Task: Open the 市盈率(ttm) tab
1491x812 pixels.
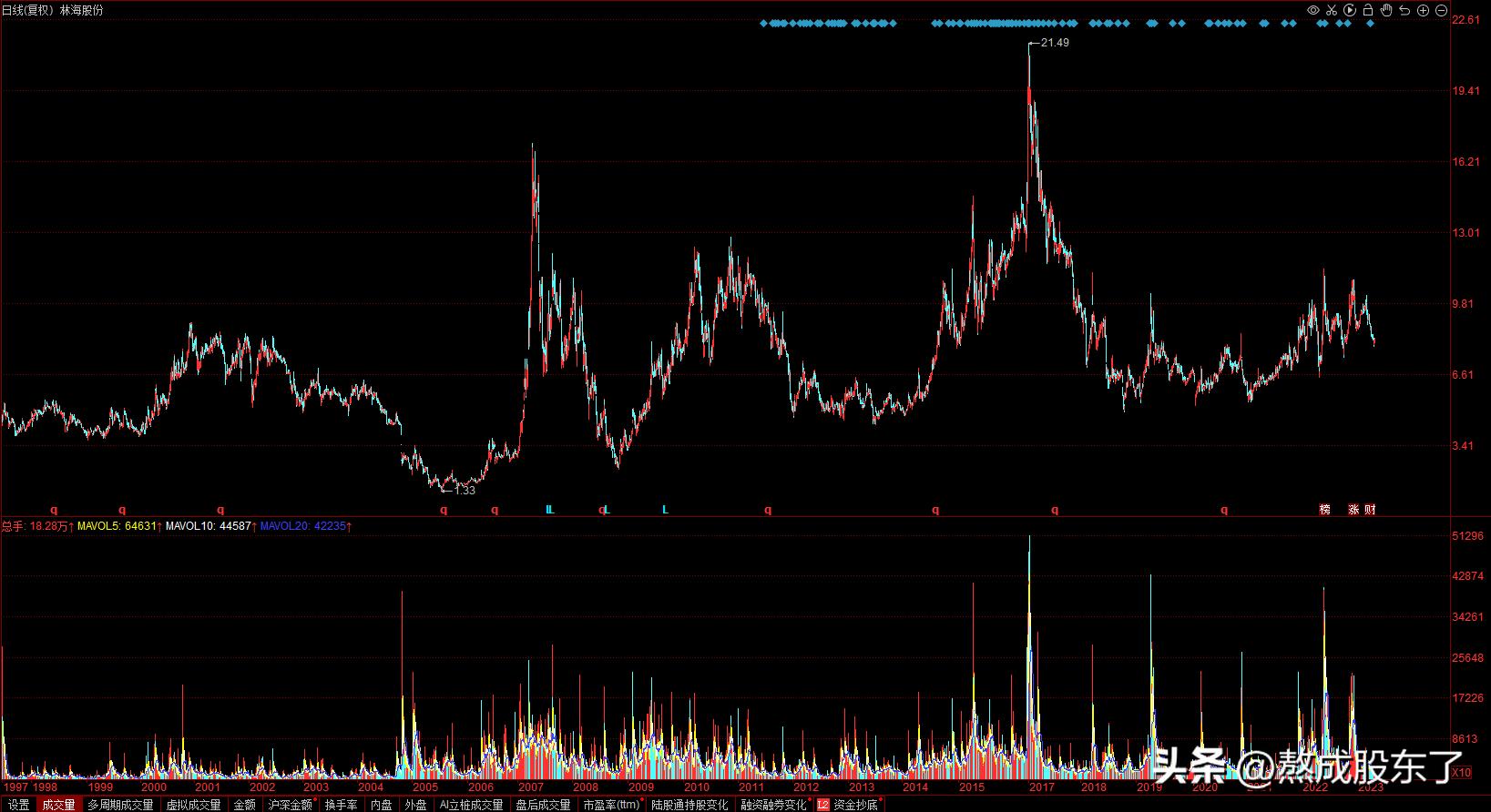Action: click(x=611, y=805)
